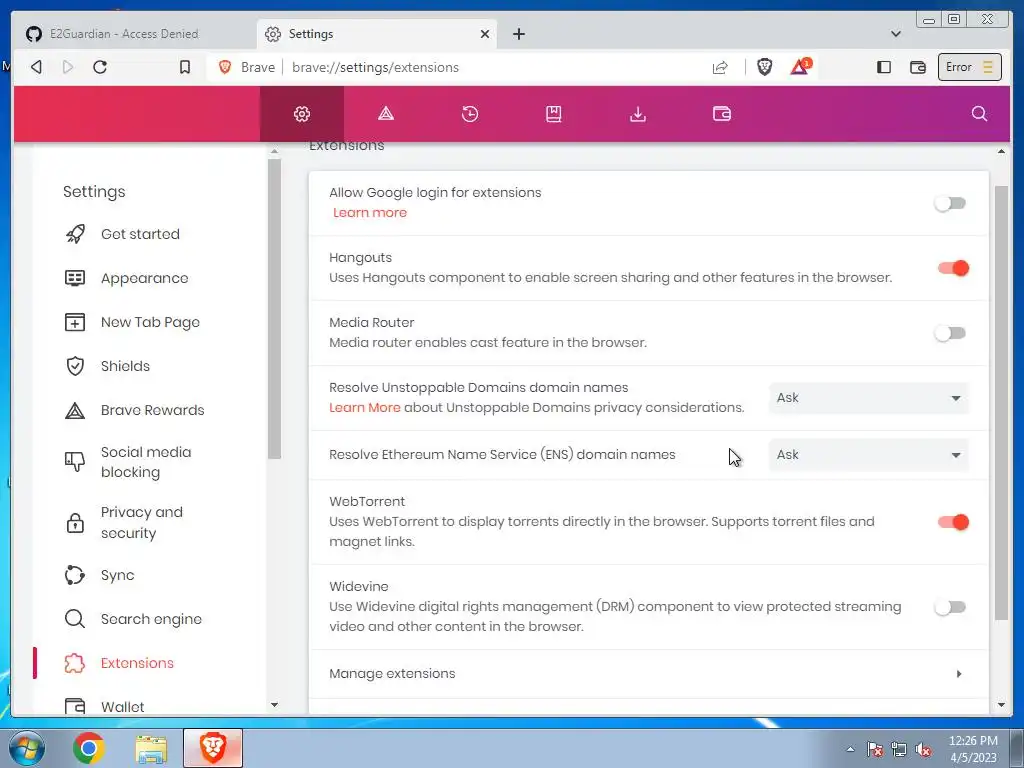Click the network tray icon
This screenshot has width=1024, height=768.
tap(899, 750)
